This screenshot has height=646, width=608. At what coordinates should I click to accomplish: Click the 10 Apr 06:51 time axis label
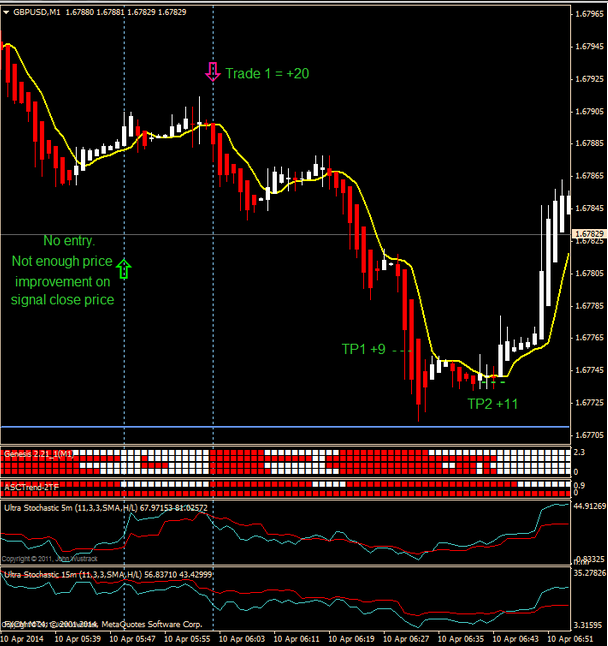[x=570, y=639]
